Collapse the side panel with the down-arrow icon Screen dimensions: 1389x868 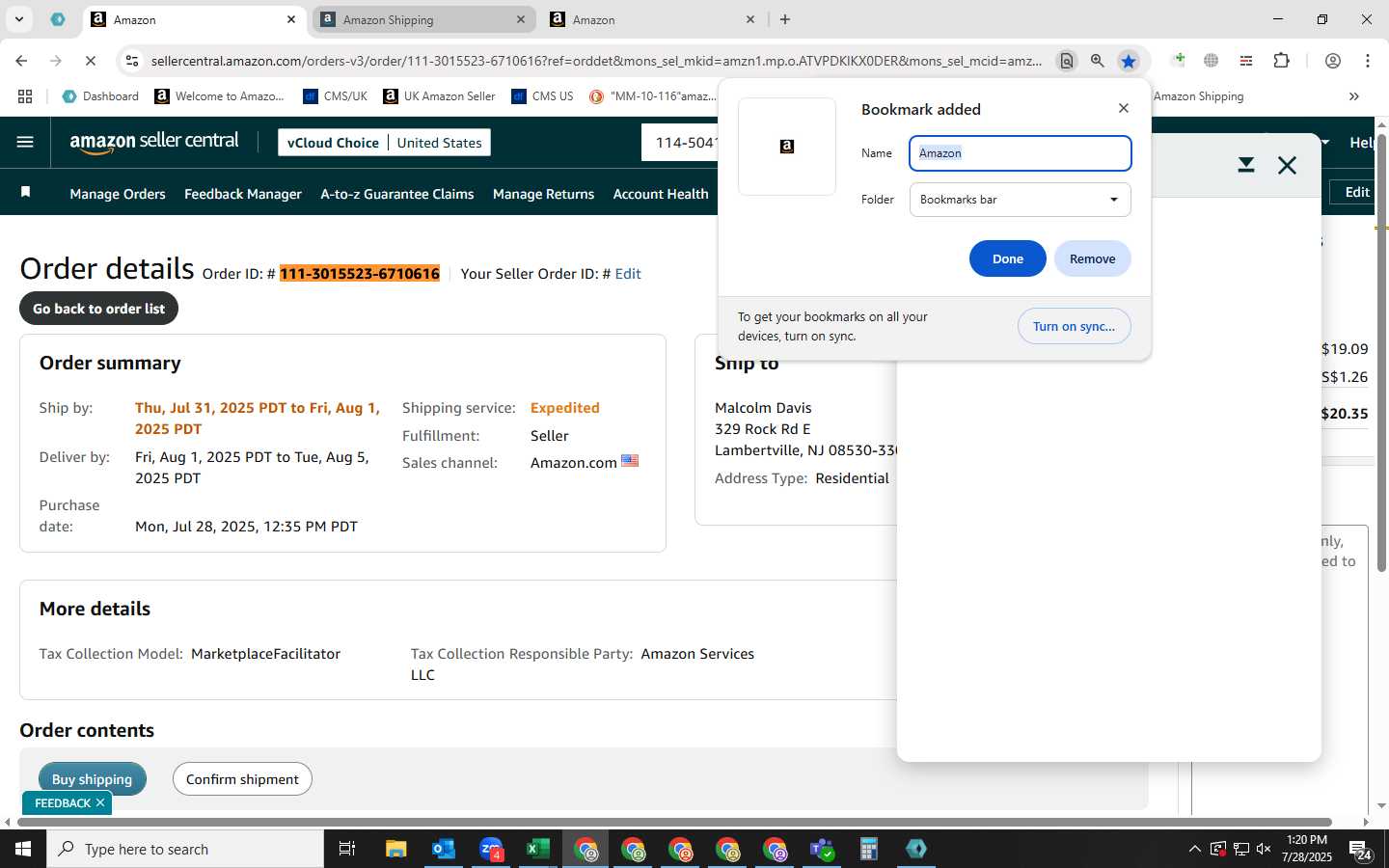coord(1246,165)
